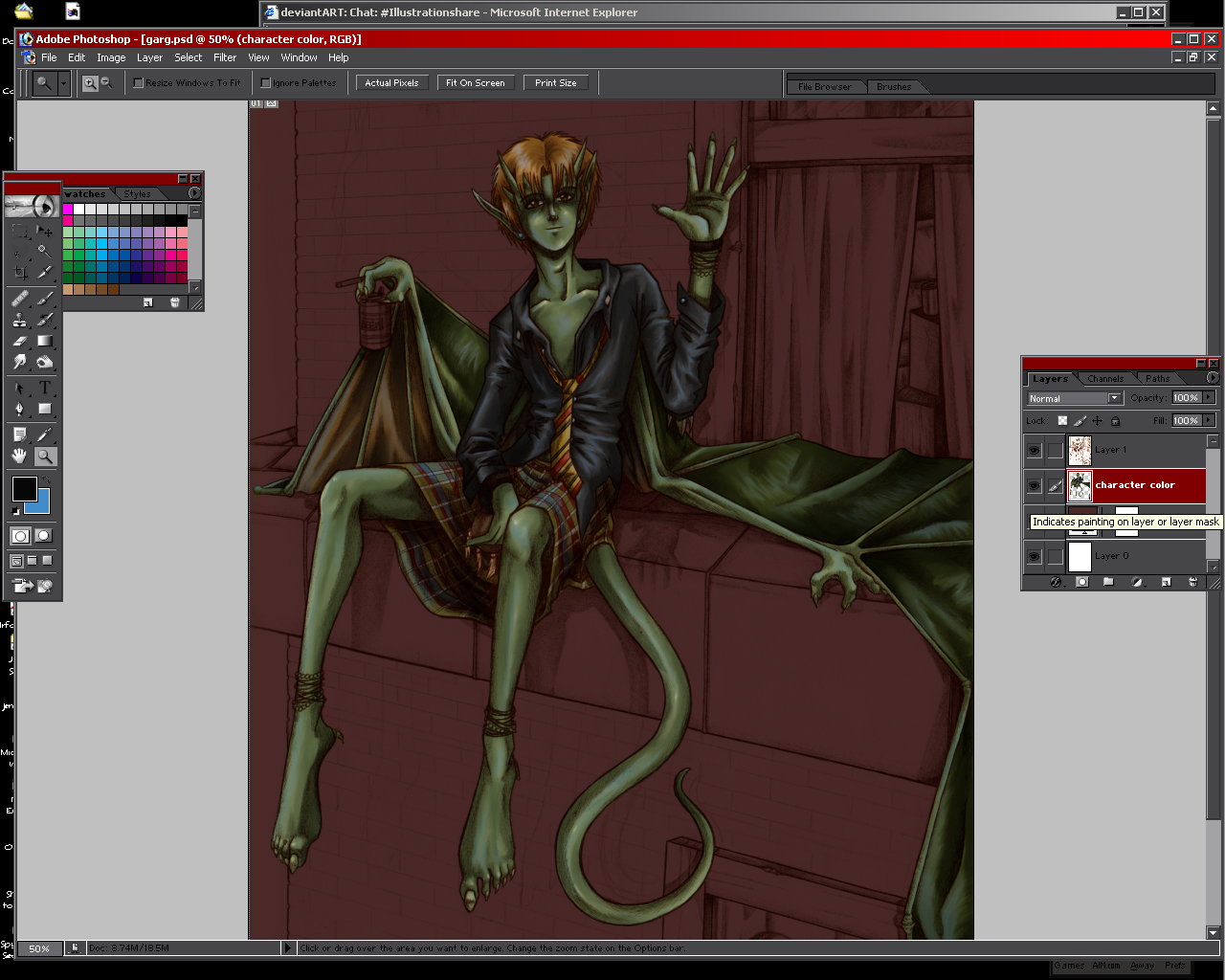Viewport: 1225px width, 980px height.
Task: Open adjustment layer menu in Layers panel
Action: pyautogui.click(x=1137, y=582)
